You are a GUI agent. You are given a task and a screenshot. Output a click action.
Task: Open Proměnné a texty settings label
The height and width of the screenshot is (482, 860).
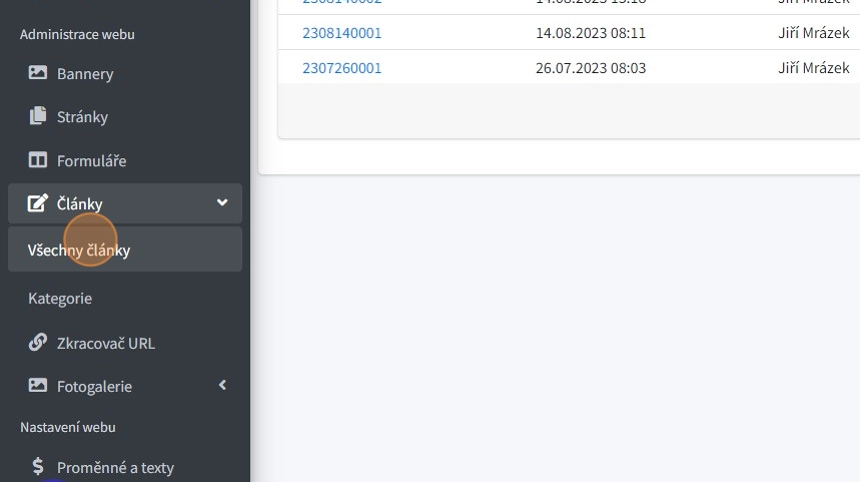tap(115, 467)
